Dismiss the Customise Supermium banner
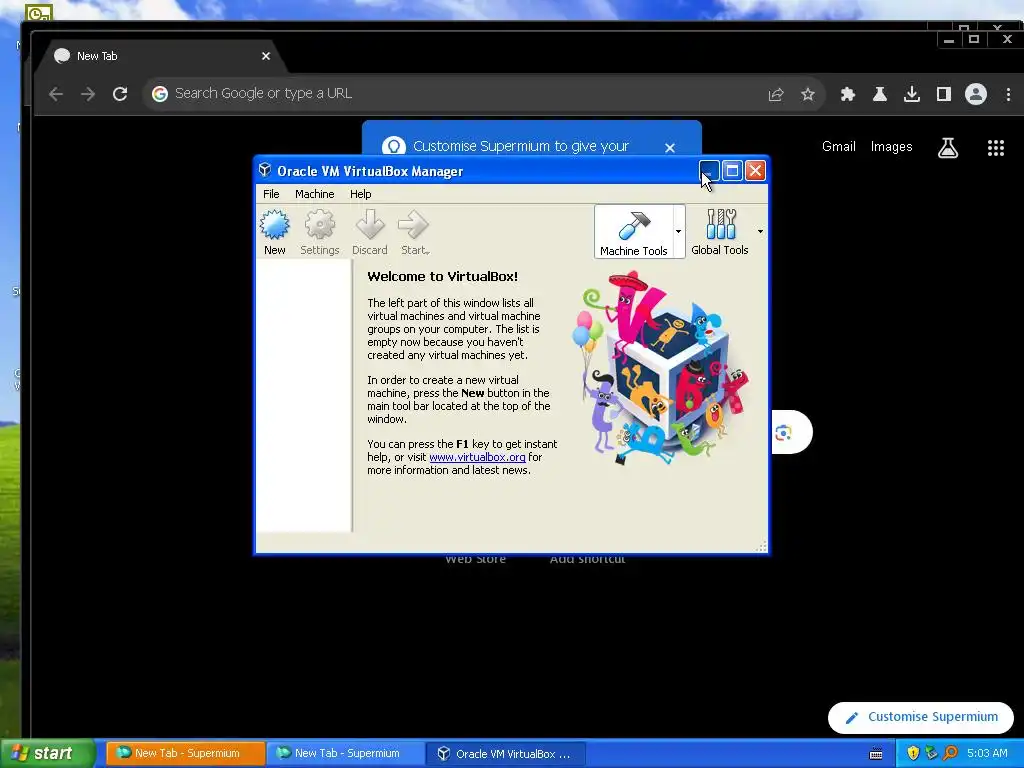This screenshot has height=768, width=1024. click(x=669, y=148)
